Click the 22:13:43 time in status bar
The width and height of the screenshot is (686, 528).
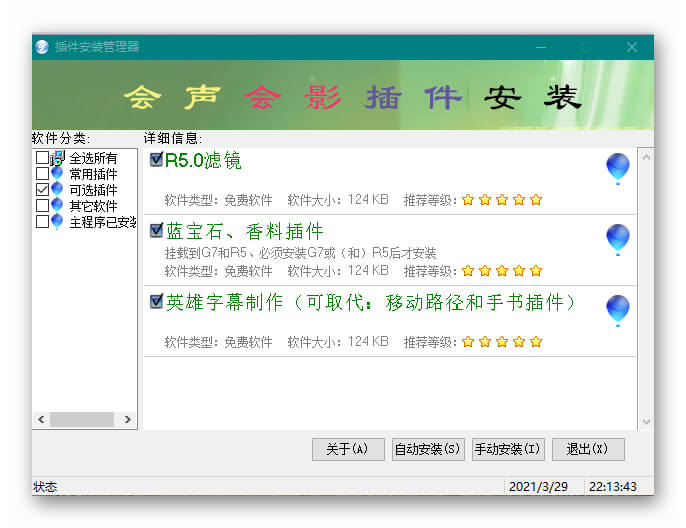click(x=612, y=486)
